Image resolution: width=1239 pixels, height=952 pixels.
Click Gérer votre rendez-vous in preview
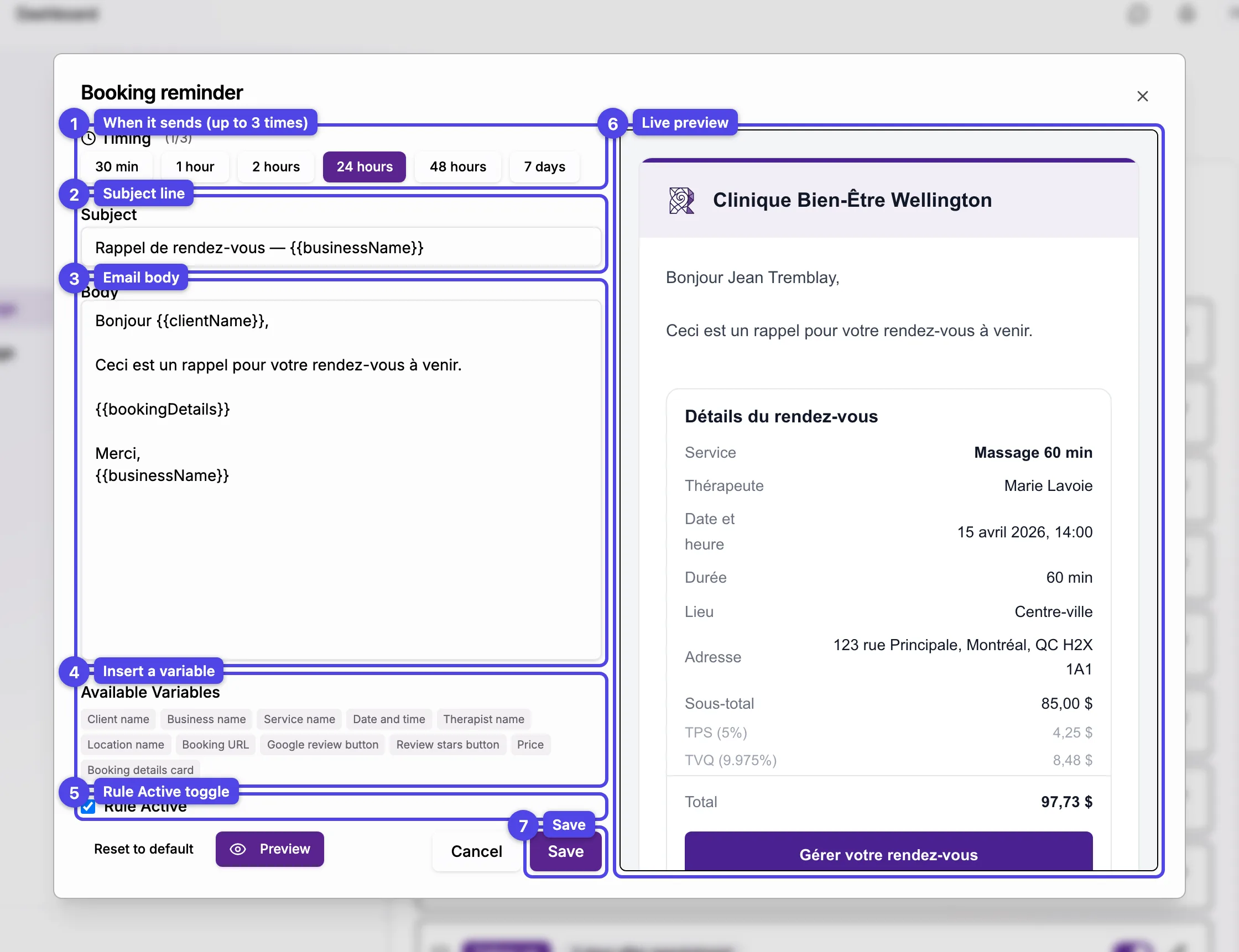[x=888, y=851]
